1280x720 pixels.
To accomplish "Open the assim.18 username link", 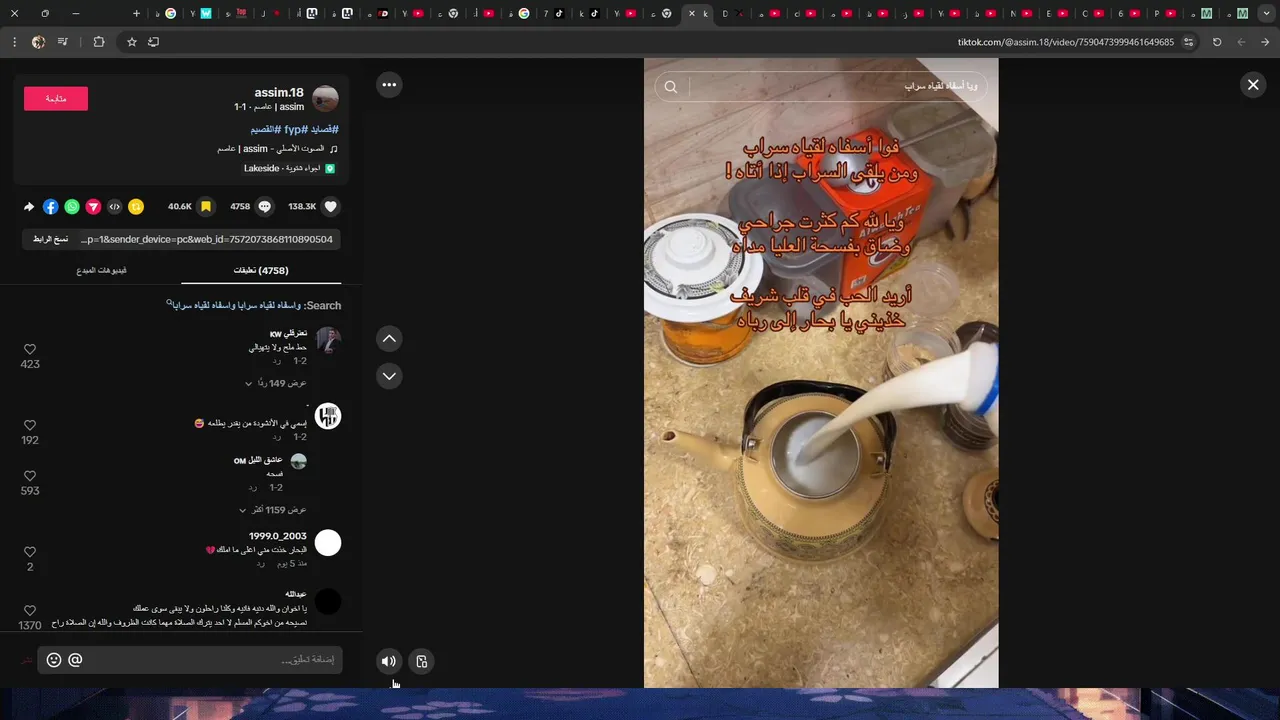I will (279, 93).
